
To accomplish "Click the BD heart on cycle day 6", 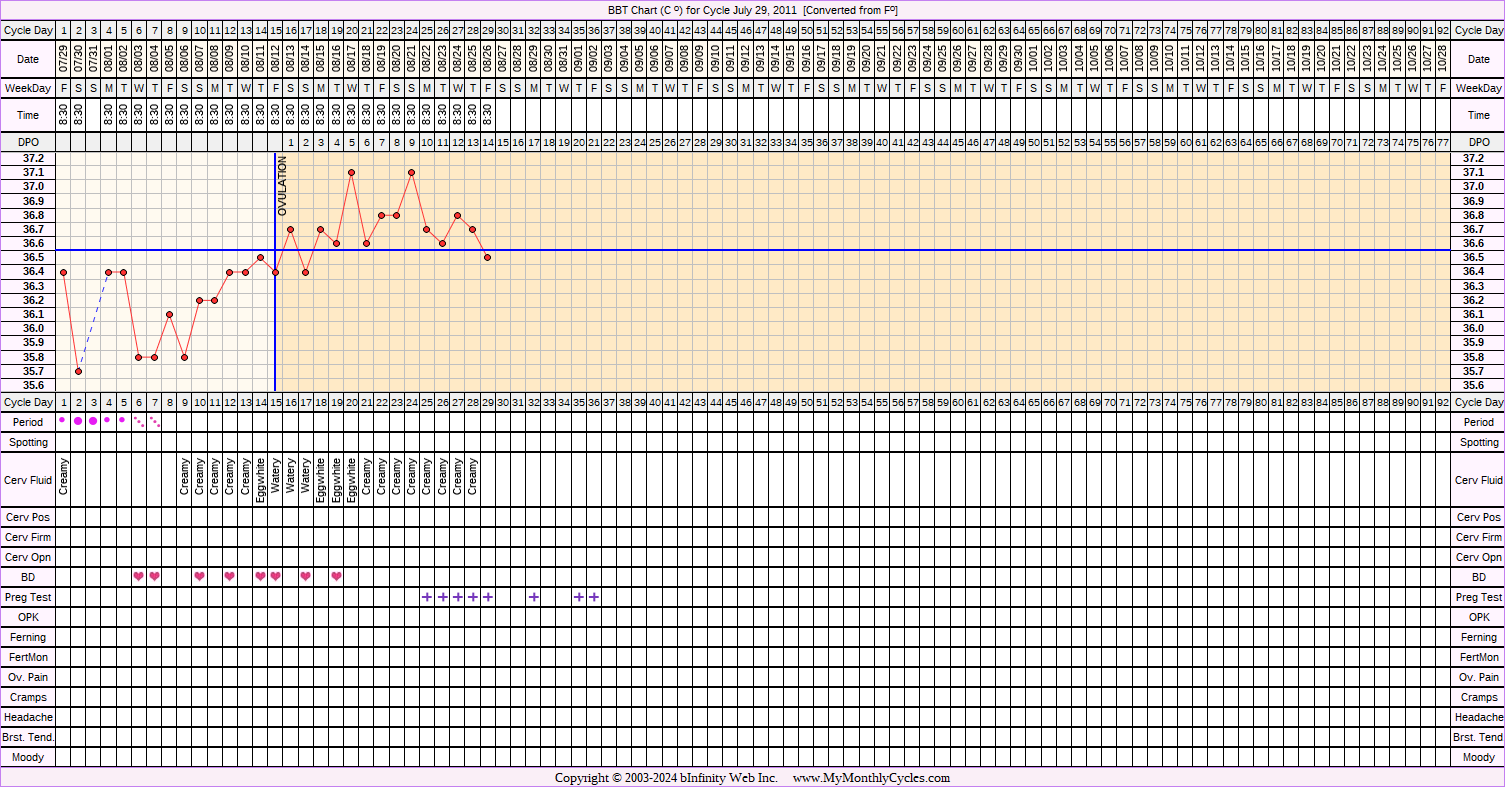I will 139,576.
